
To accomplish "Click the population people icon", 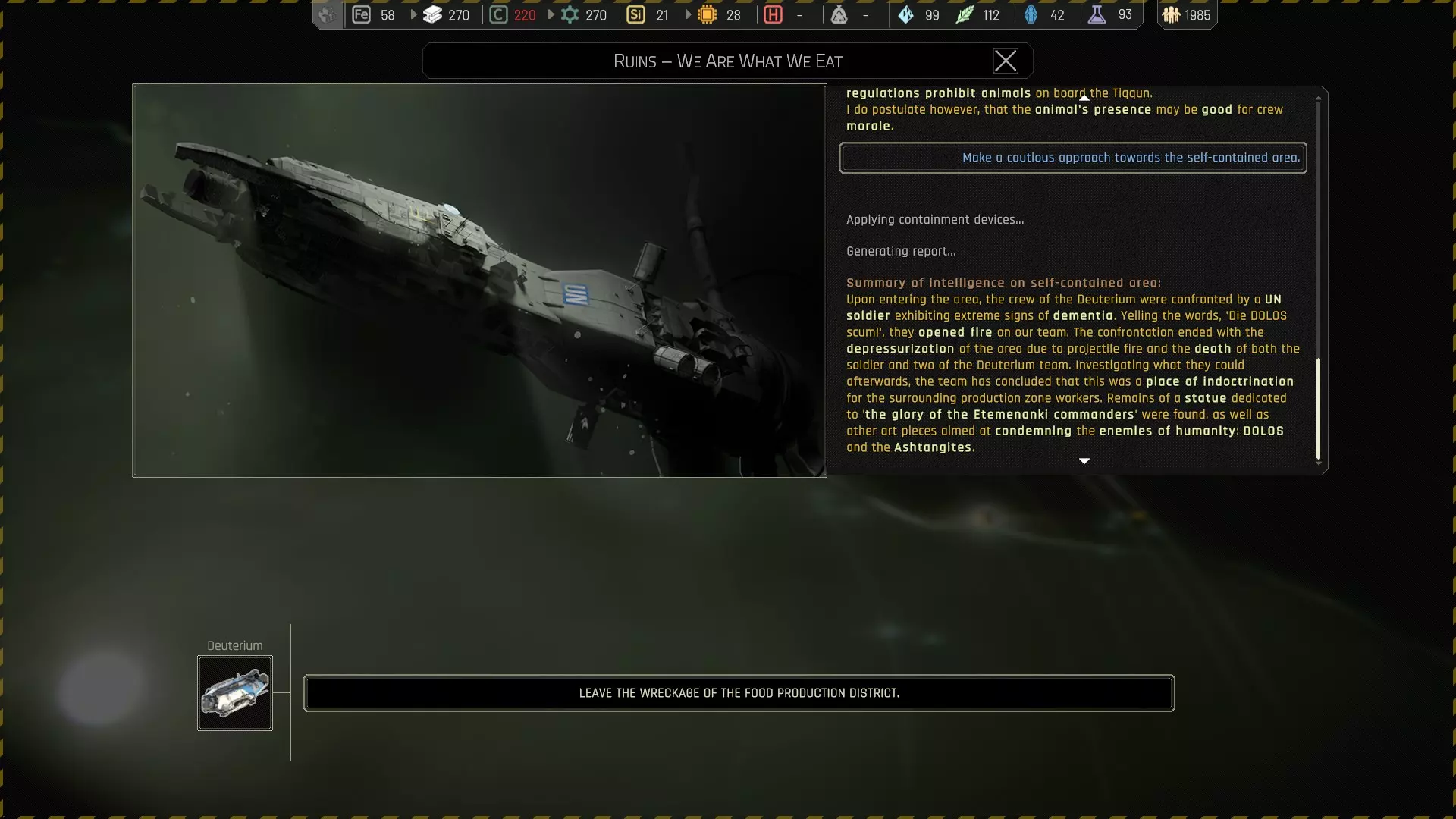I will (1171, 14).
